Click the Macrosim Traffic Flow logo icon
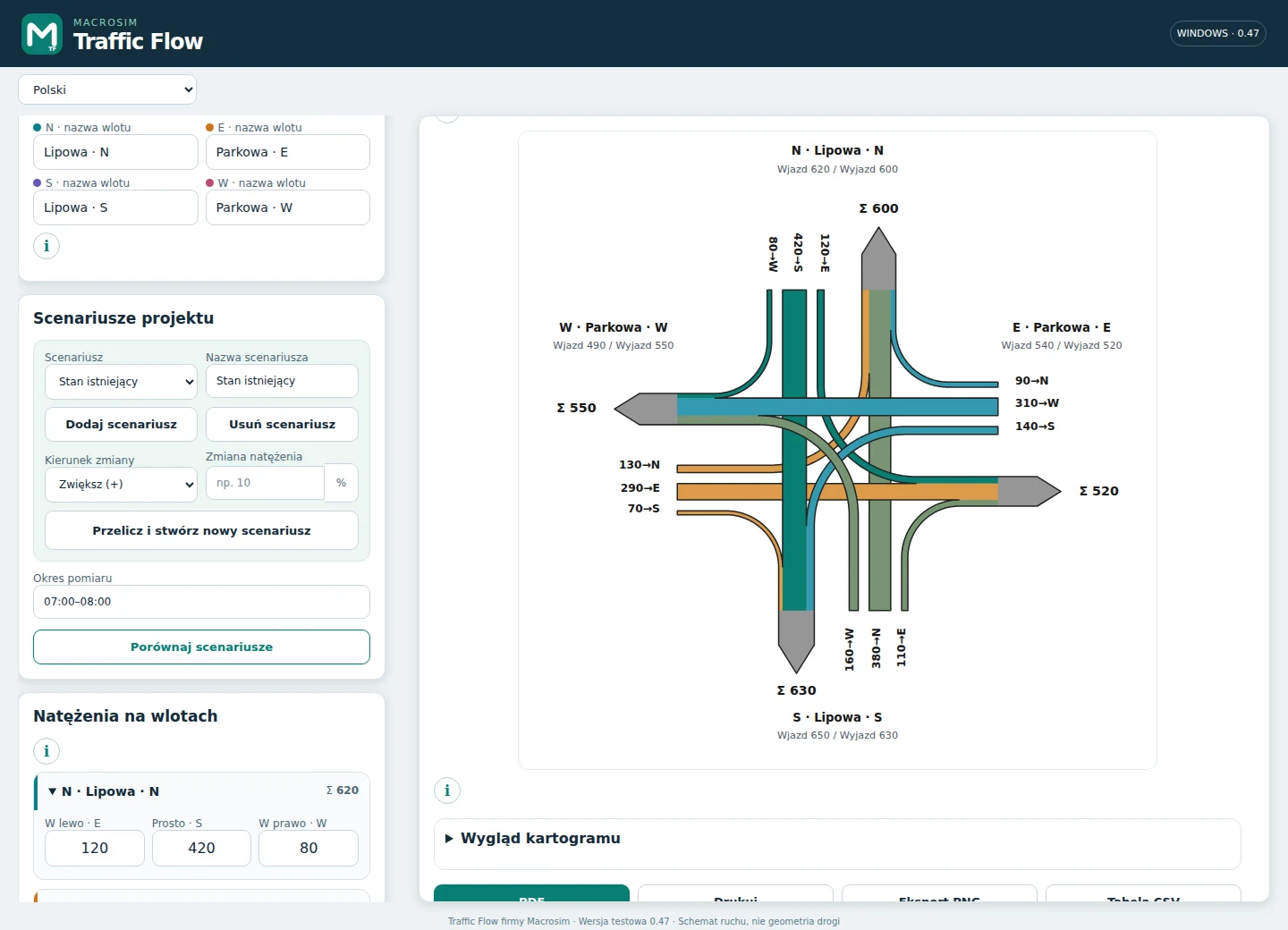1288x930 pixels. (x=42, y=34)
